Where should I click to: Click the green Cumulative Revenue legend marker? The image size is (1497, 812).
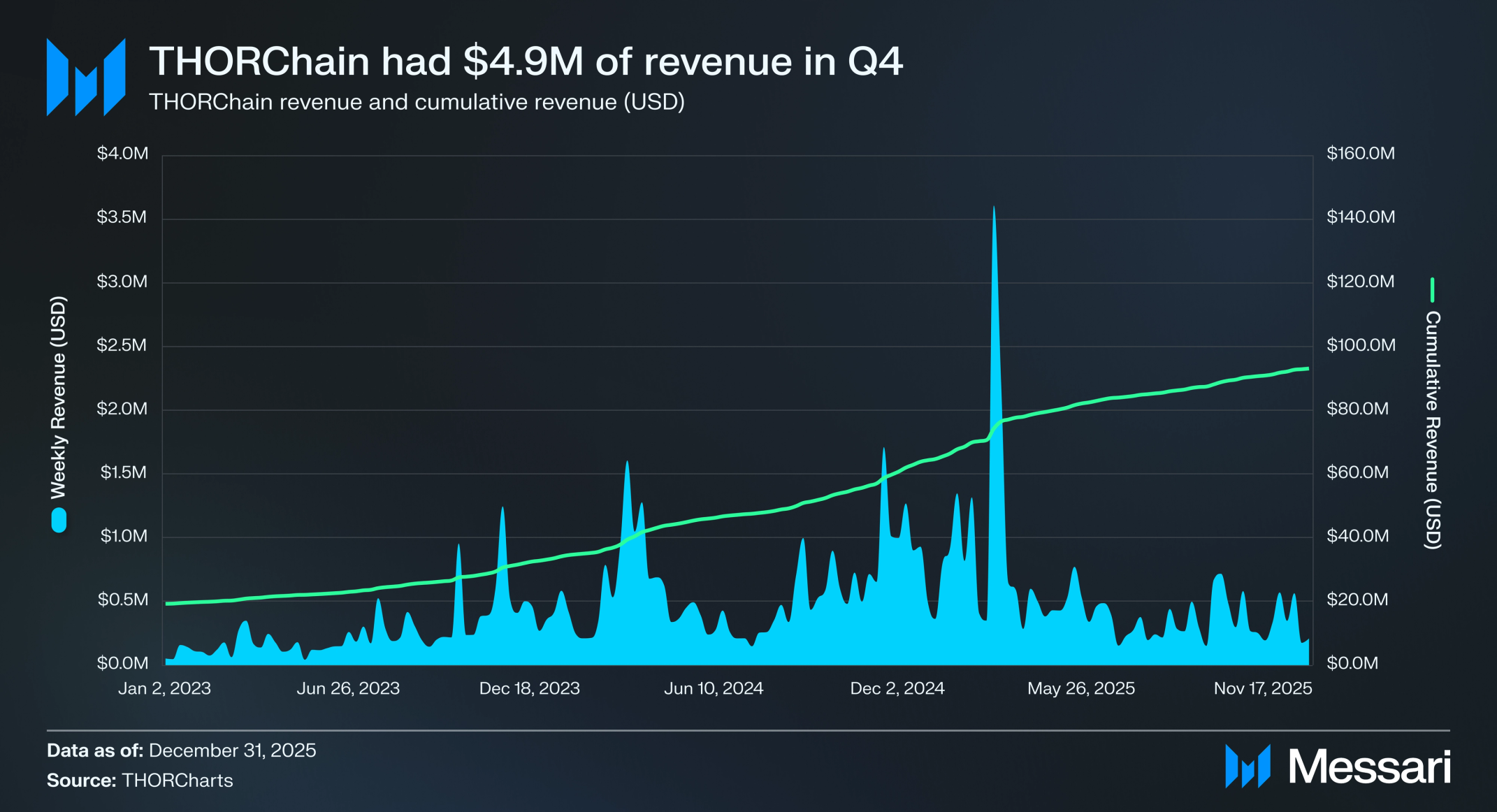pos(1432,289)
